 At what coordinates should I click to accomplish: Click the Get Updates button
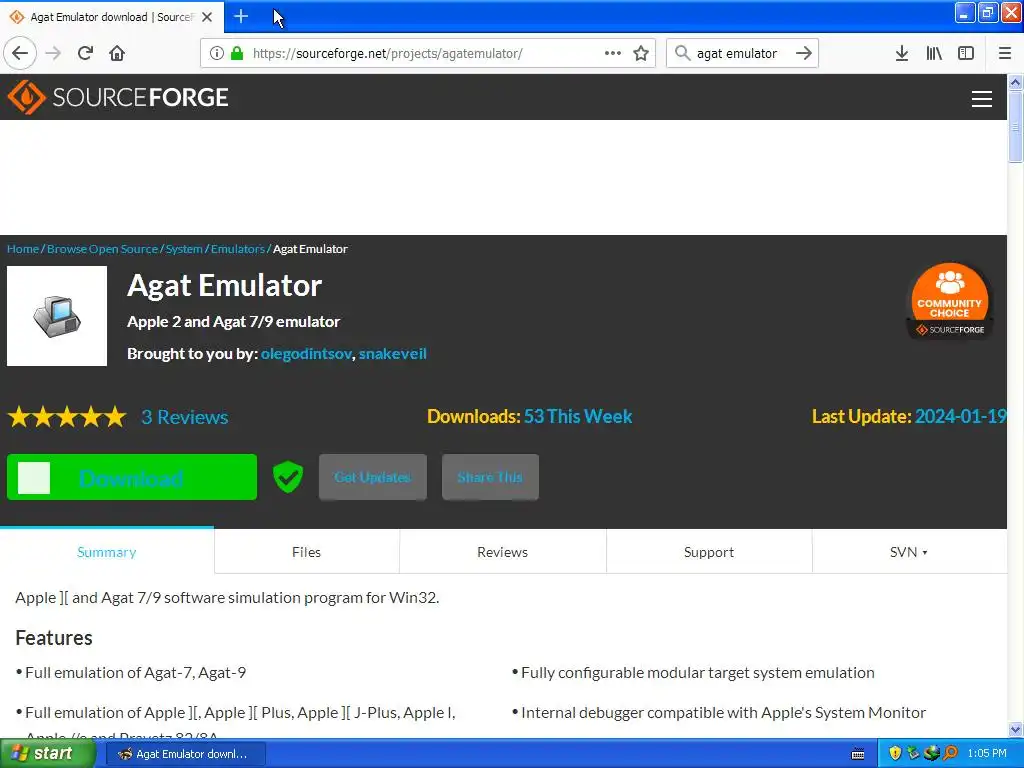[x=373, y=477]
